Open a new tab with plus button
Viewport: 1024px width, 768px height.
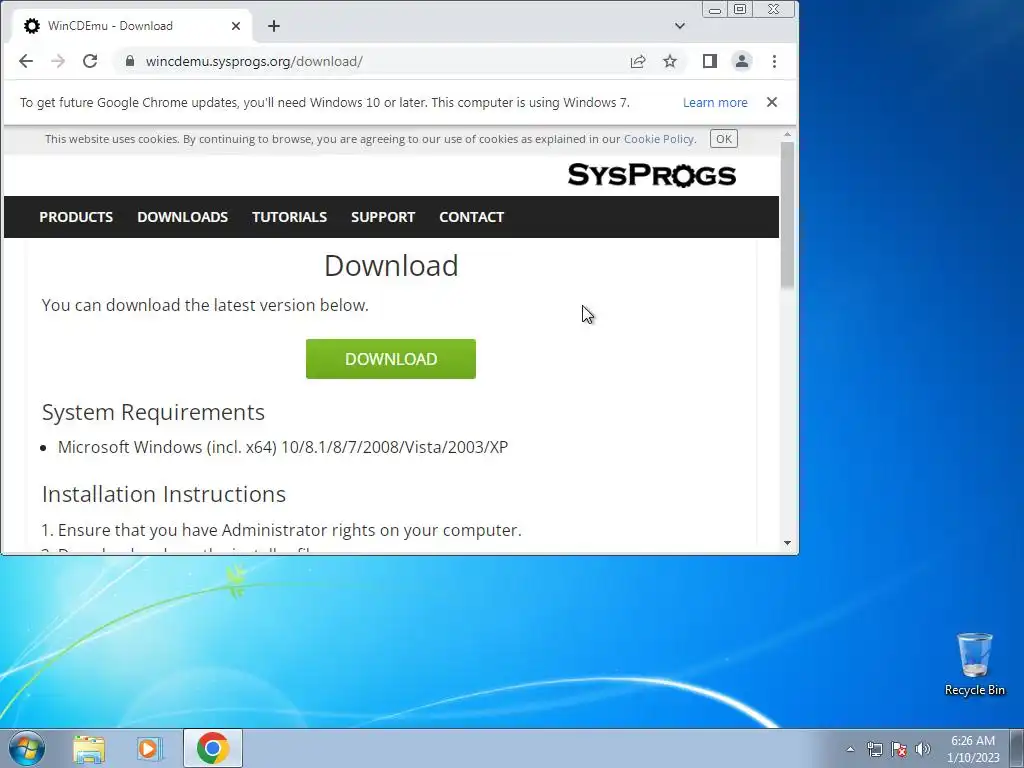pos(274,26)
